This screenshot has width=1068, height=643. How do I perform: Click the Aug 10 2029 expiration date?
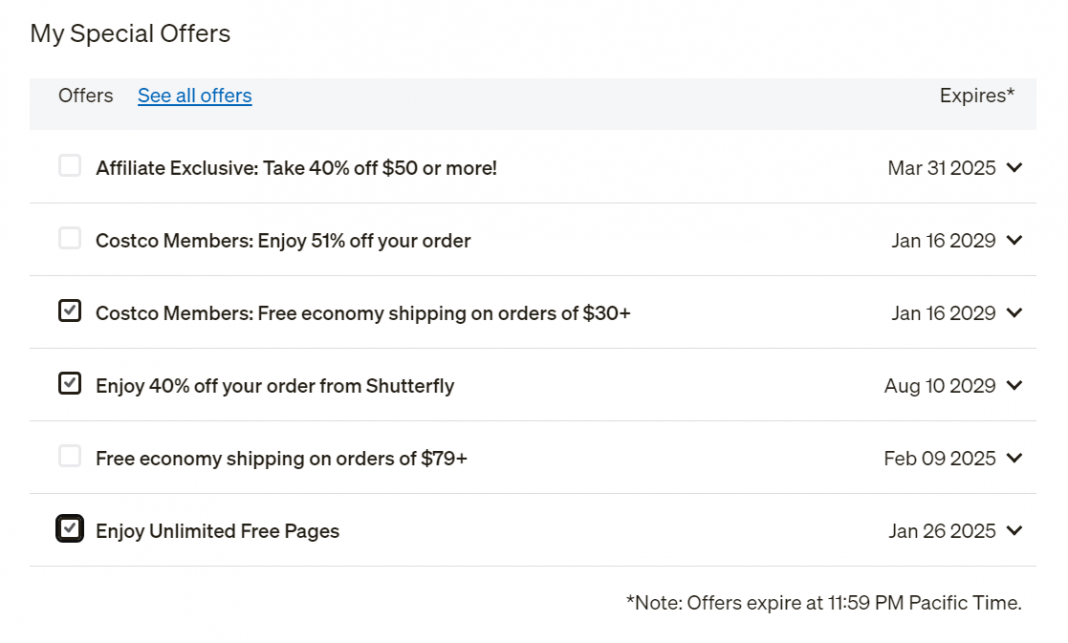pyautogui.click(x=940, y=386)
